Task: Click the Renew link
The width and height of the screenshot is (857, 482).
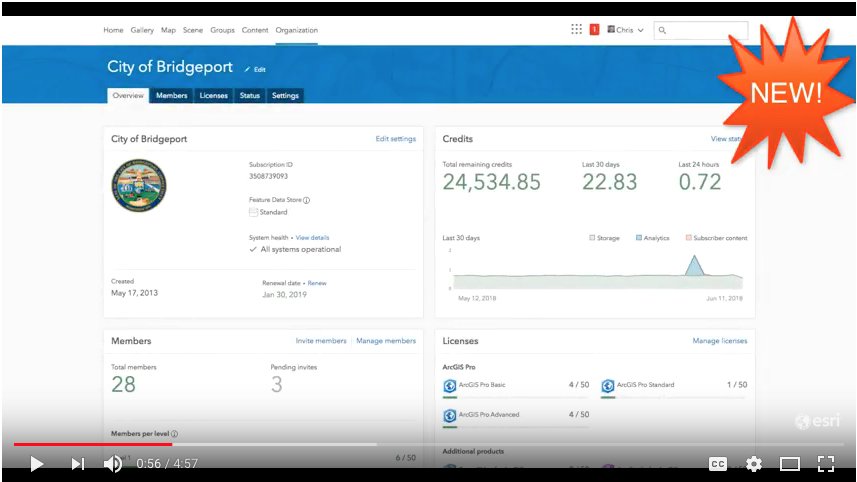Action: pyautogui.click(x=317, y=283)
